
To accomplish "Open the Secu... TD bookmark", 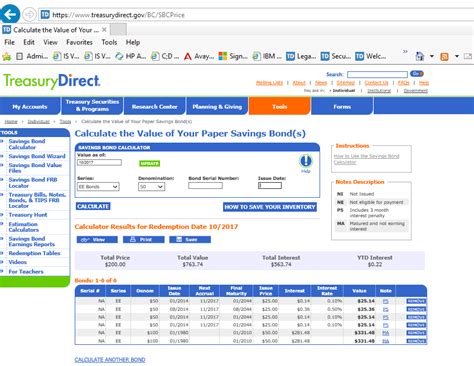I will pyautogui.click(x=335, y=56).
